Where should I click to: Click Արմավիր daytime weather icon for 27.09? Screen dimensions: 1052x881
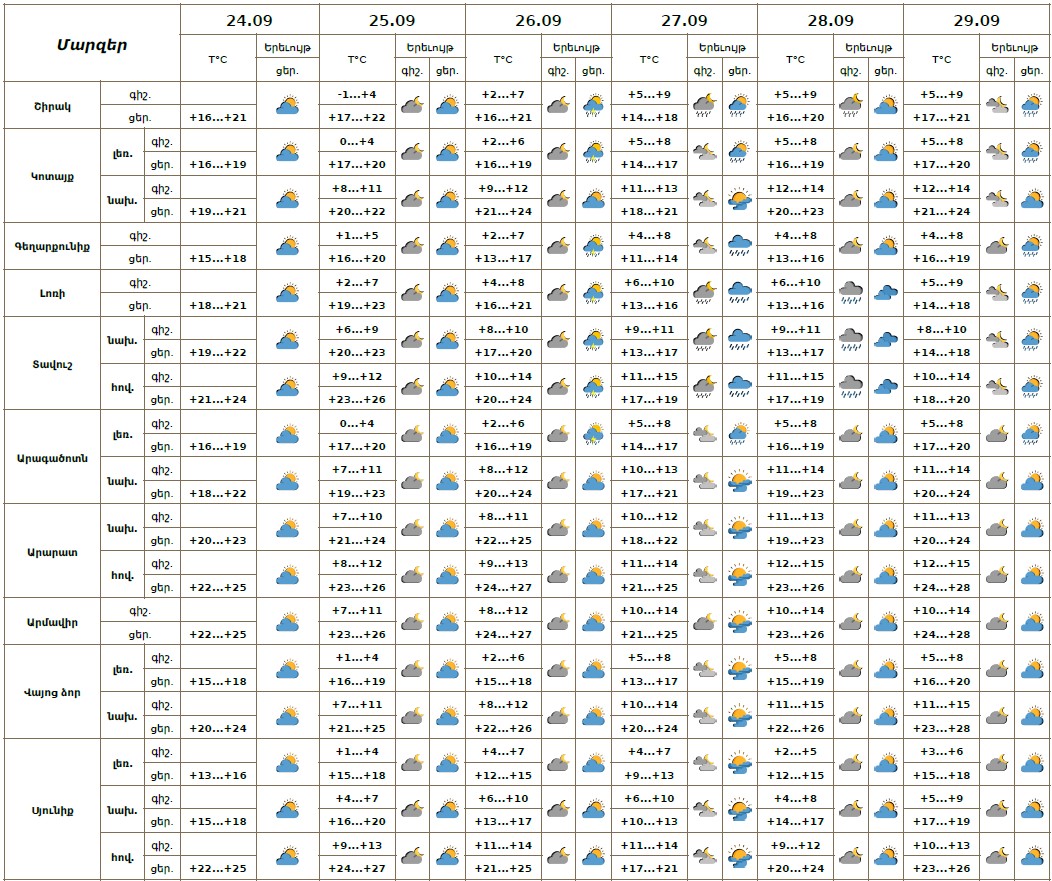tap(740, 622)
